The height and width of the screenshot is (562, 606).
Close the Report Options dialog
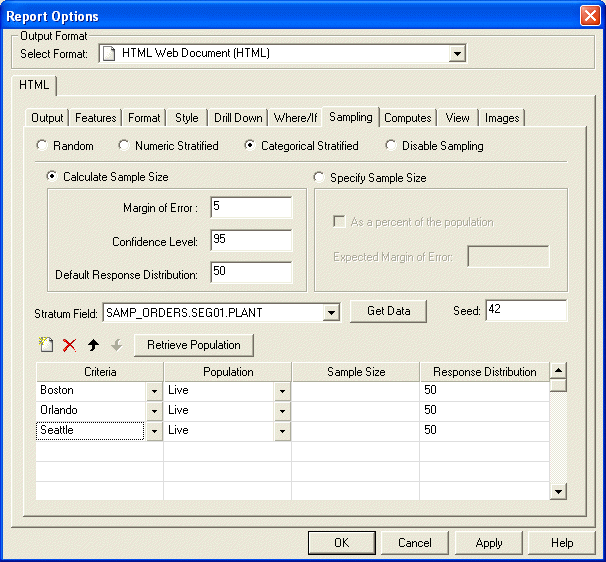590,16
